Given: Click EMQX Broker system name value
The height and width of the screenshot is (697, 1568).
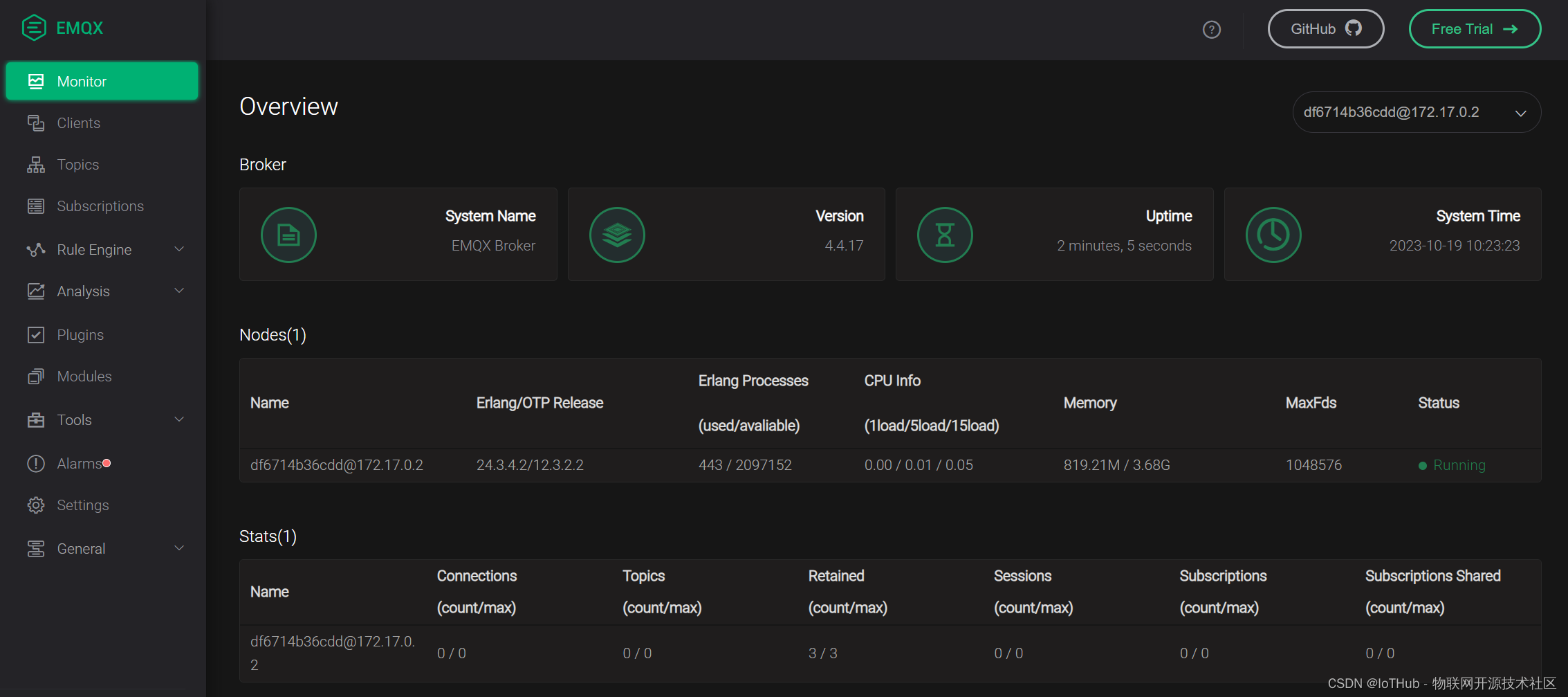Looking at the screenshot, I should pos(493,246).
